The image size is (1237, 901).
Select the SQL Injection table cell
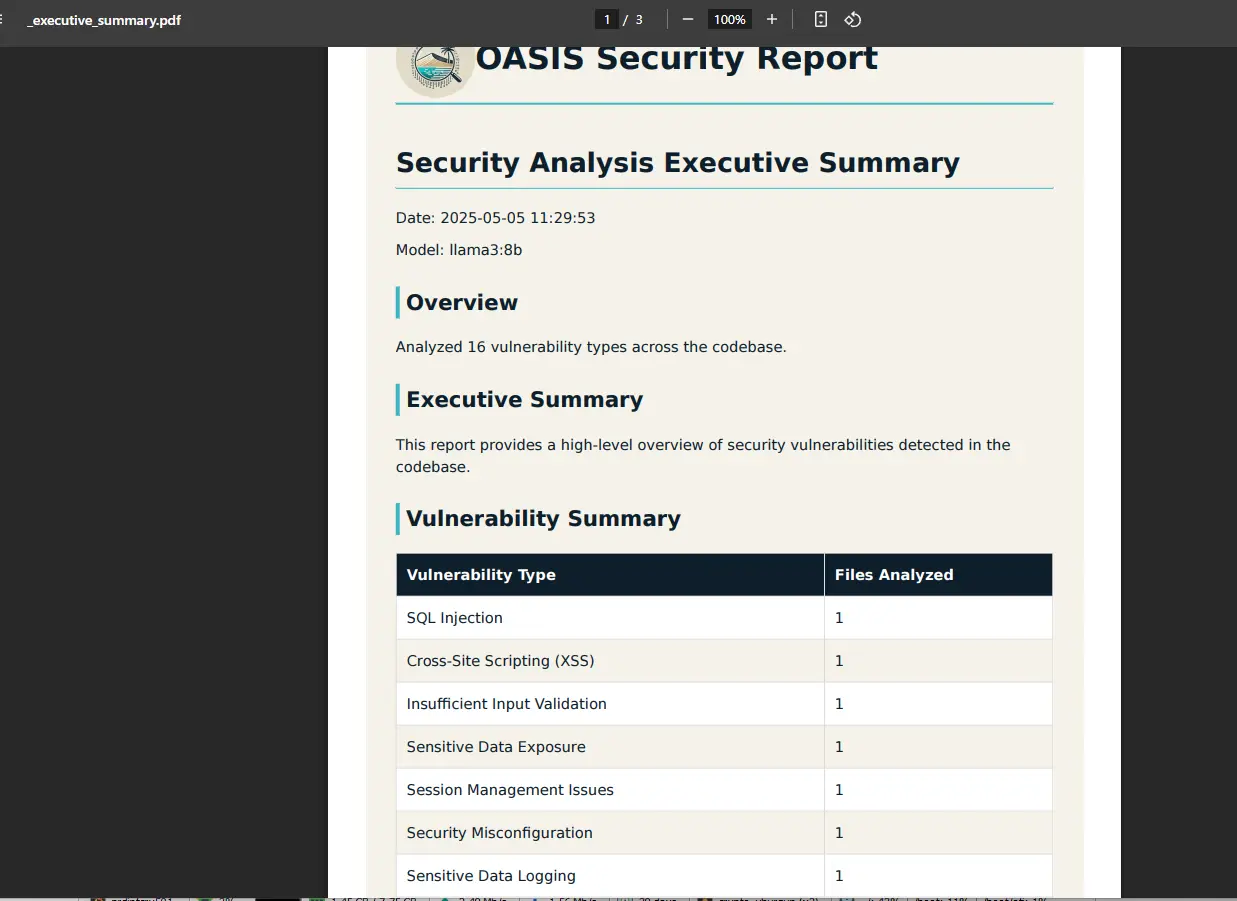tap(610, 618)
